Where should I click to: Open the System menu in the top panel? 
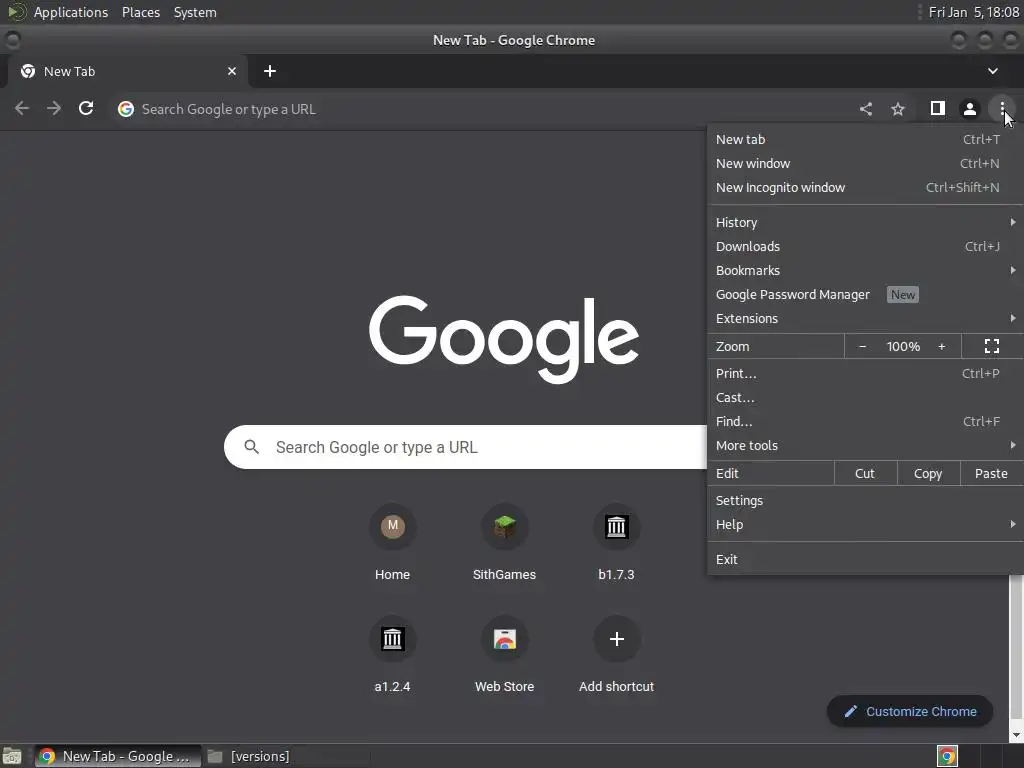195,12
